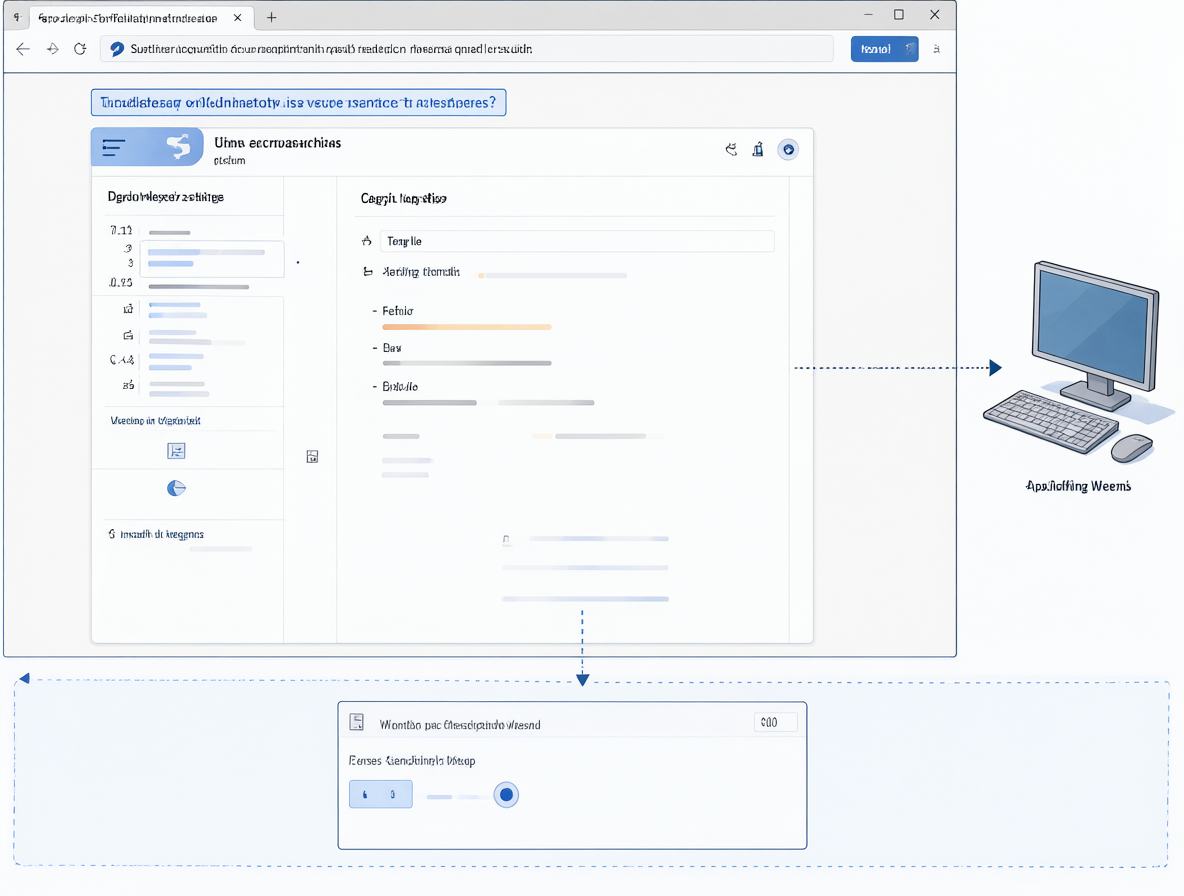Click the document icon in the bottom panel header
Screen dimensions: 1184x896
click(x=357, y=722)
